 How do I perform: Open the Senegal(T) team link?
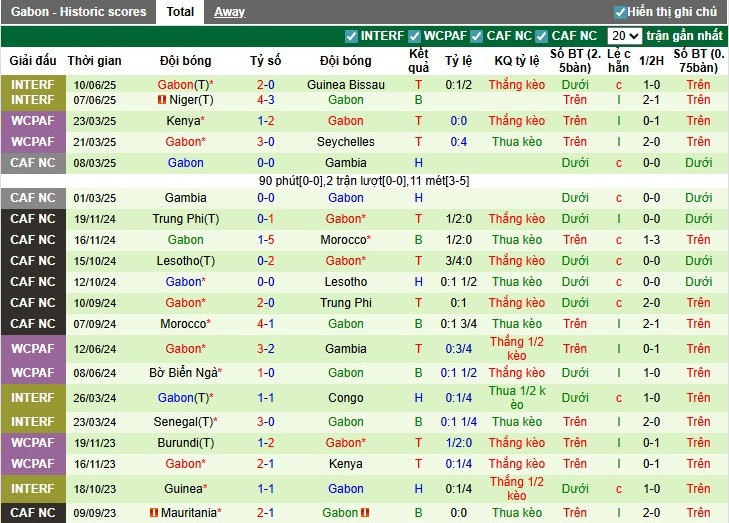186,422
